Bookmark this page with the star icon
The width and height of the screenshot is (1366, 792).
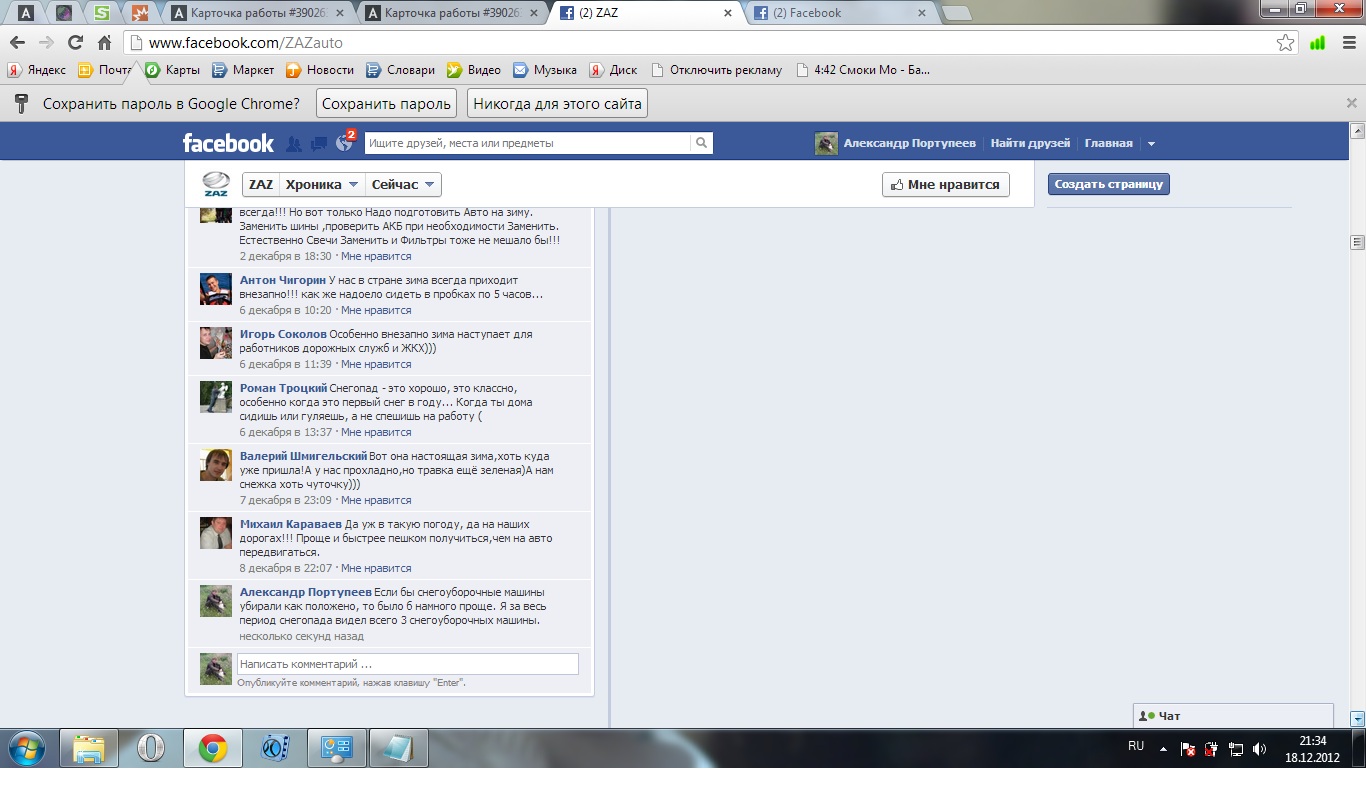(x=1285, y=43)
